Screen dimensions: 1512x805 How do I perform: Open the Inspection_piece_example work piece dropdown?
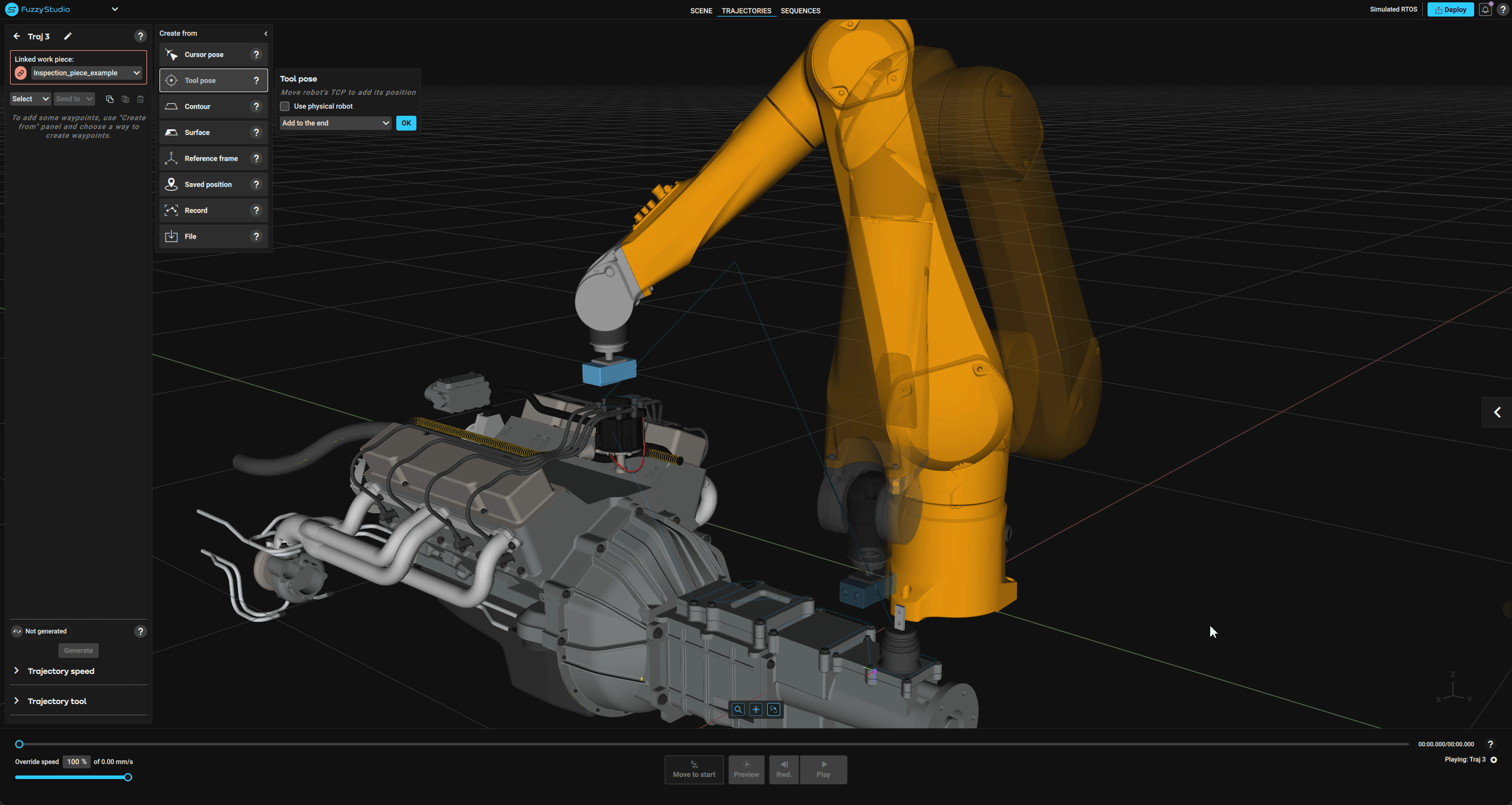[x=86, y=73]
